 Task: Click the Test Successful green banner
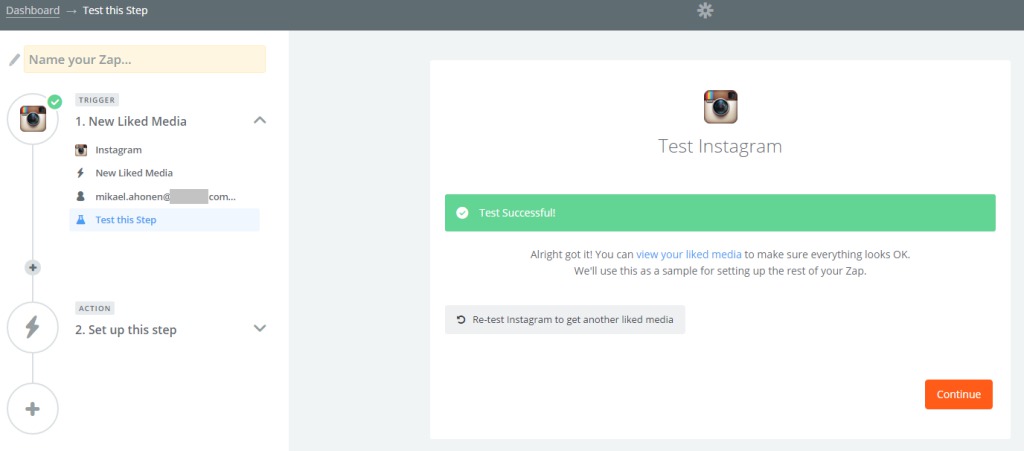point(720,213)
